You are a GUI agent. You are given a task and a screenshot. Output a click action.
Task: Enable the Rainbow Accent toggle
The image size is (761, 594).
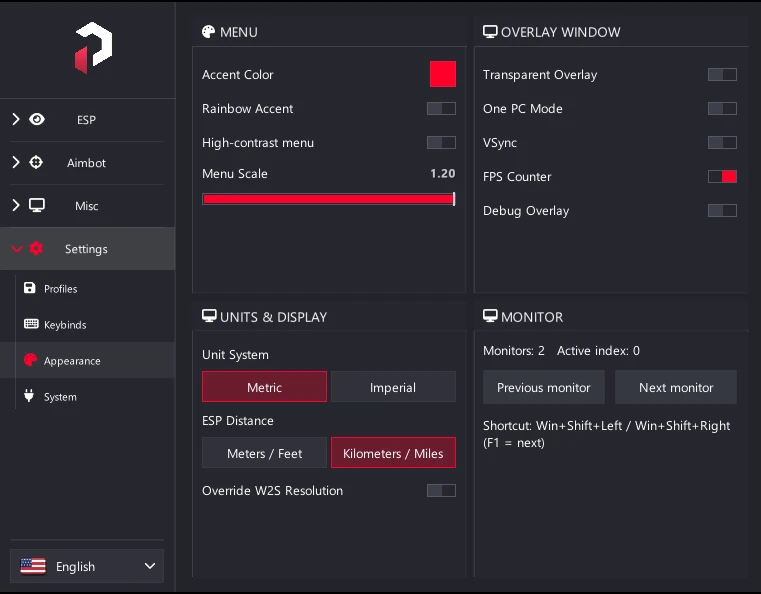(441, 108)
